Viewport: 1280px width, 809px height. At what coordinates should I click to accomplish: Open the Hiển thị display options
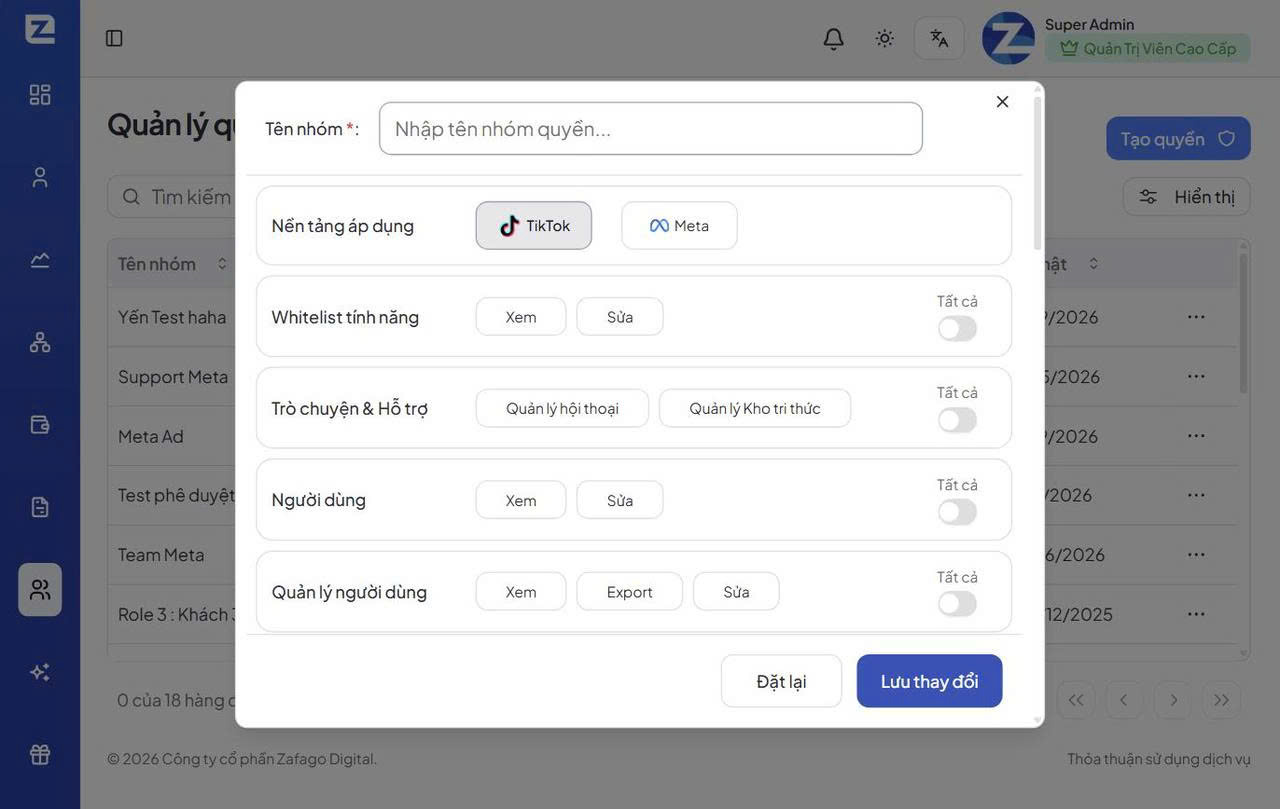pyautogui.click(x=1187, y=197)
